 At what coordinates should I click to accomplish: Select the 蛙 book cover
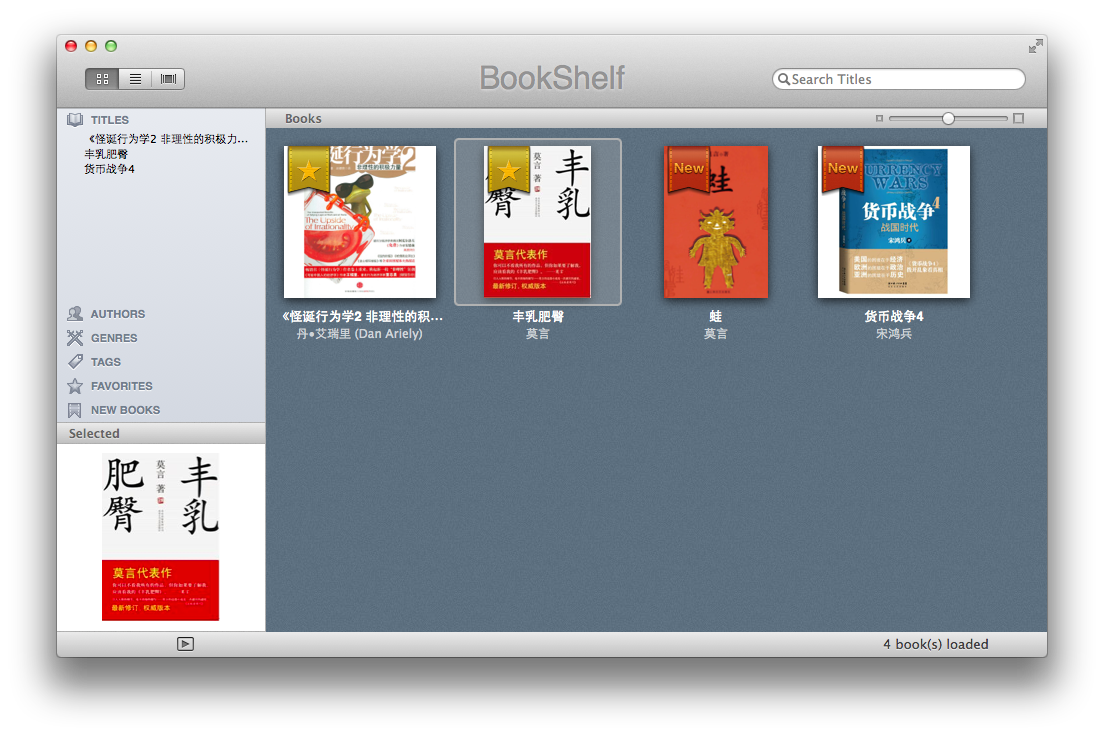click(715, 222)
